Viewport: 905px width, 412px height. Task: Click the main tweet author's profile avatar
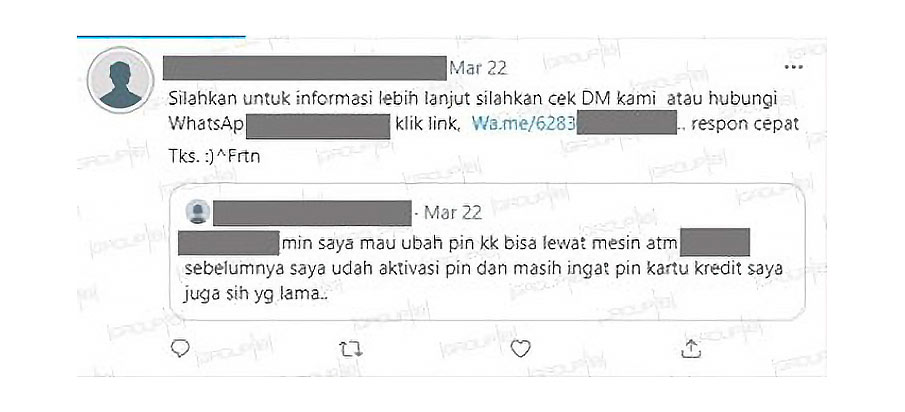120,80
